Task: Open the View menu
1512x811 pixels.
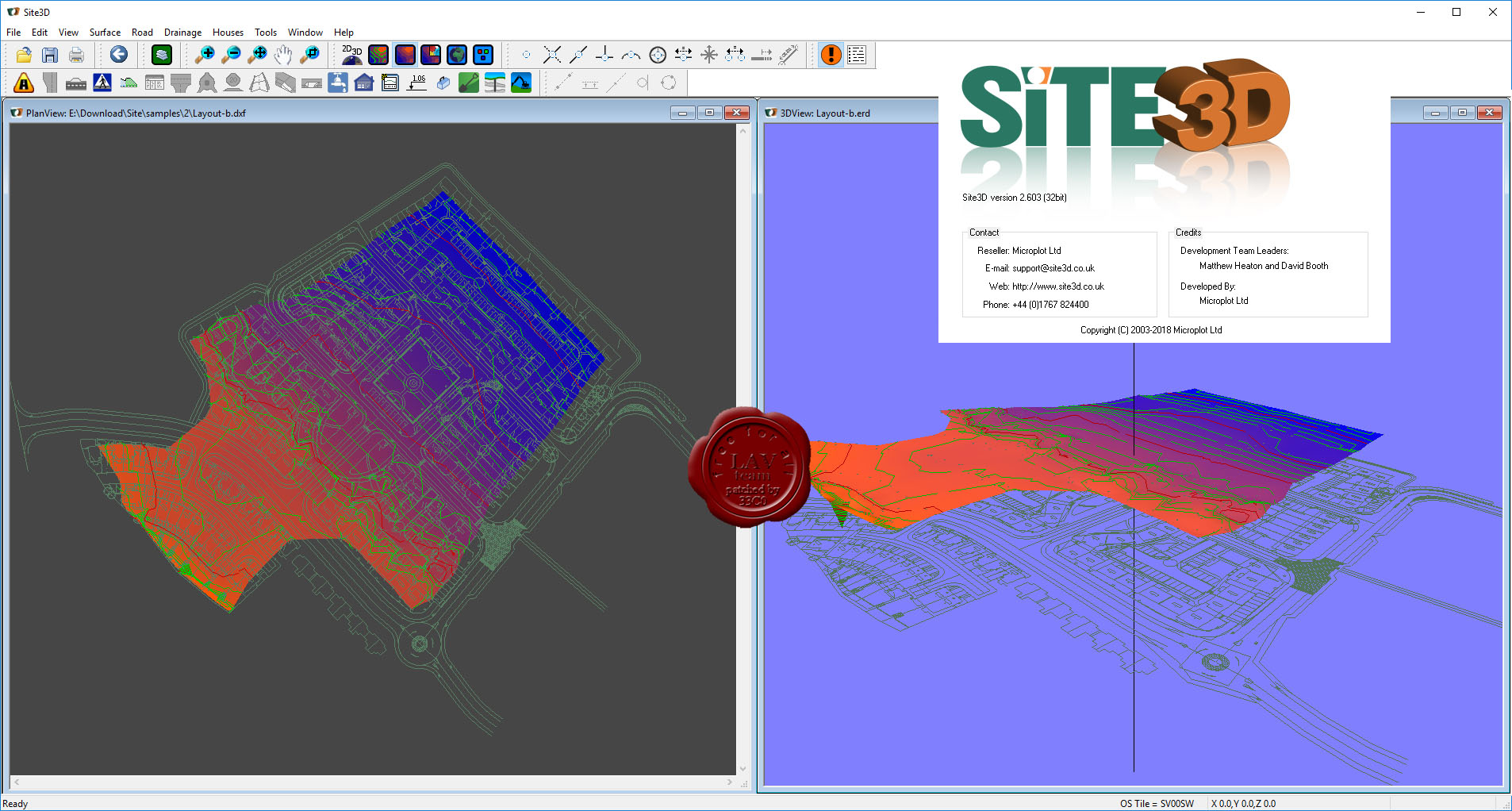Action: 68,33
